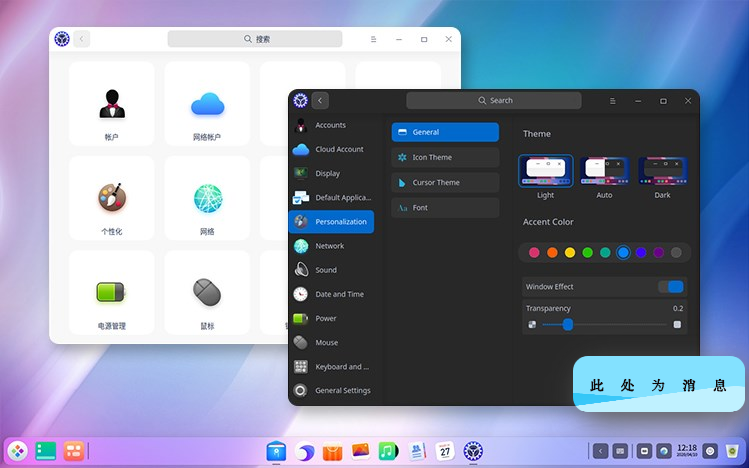
Task: Toggle the Window Effect switch
Action: [x=670, y=287]
